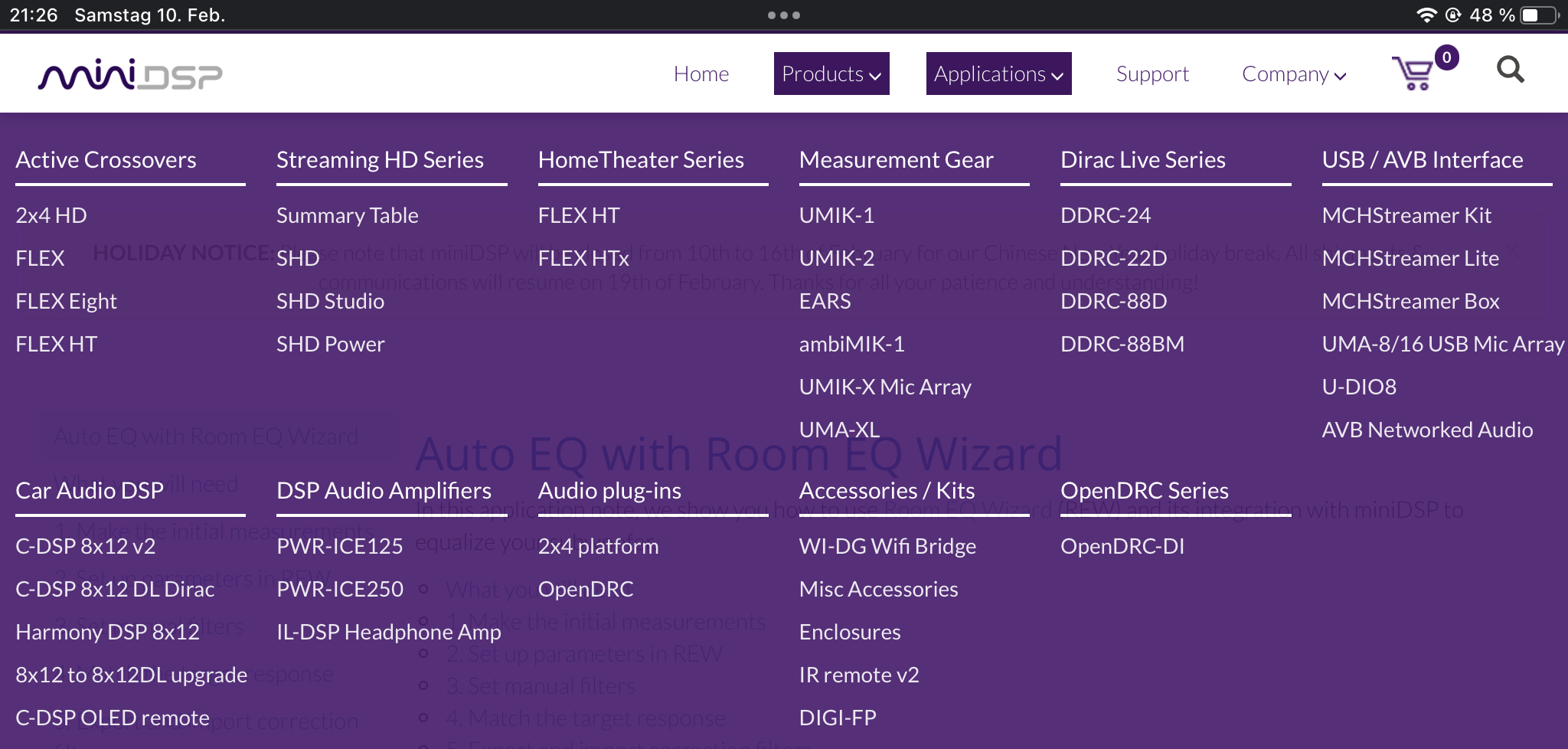Select FLEX under Active Crossovers
This screenshot has width=1568, height=749.
coord(40,258)
